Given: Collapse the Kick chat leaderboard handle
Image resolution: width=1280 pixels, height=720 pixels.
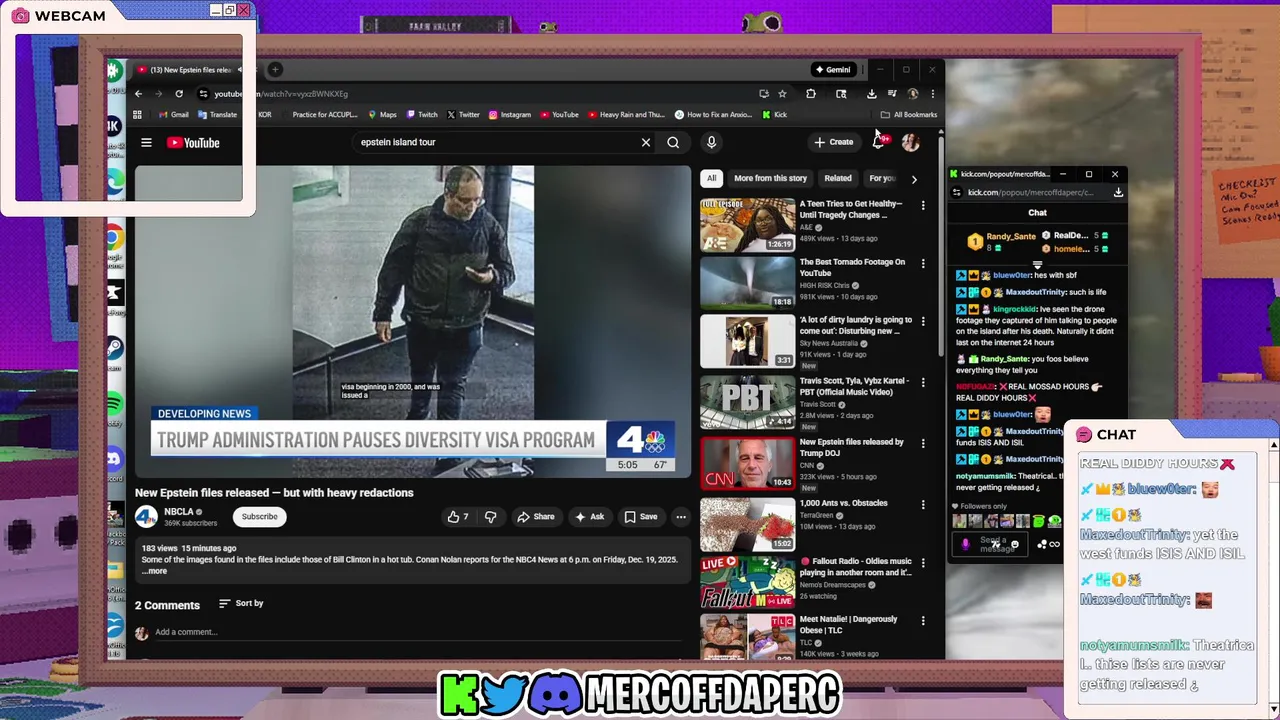Looking at the screenshot, I should pyautogui.click(x=1037, y=265).
